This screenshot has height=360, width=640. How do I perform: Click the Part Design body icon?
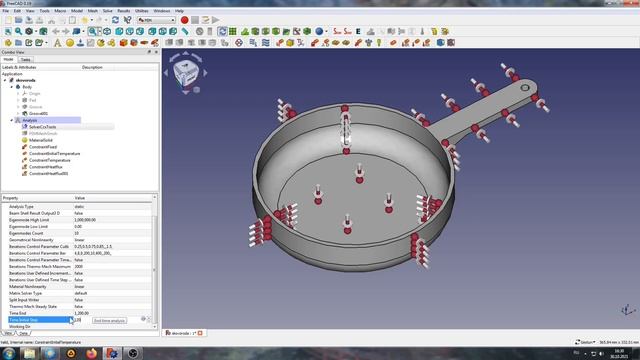(8, 42)
